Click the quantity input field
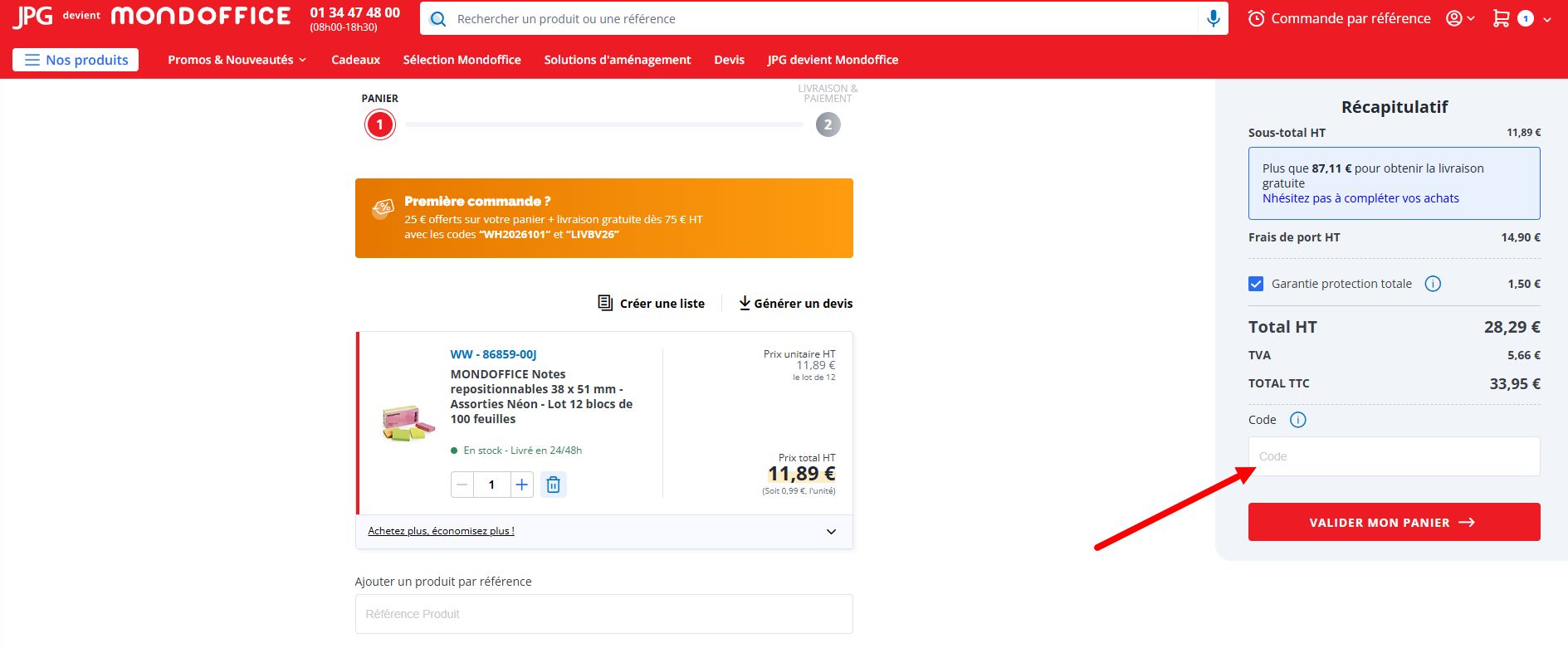Screen dimensions: 1568x648 coord(491,485)
